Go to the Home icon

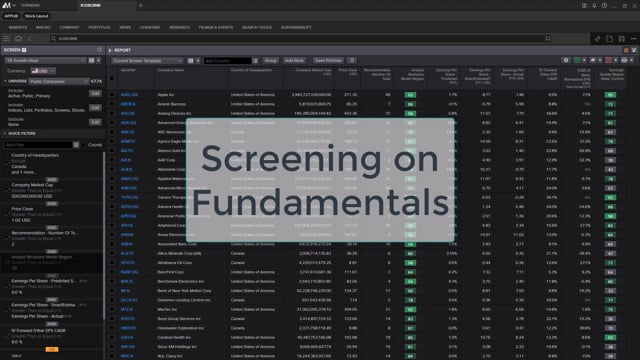click(18, 38)
